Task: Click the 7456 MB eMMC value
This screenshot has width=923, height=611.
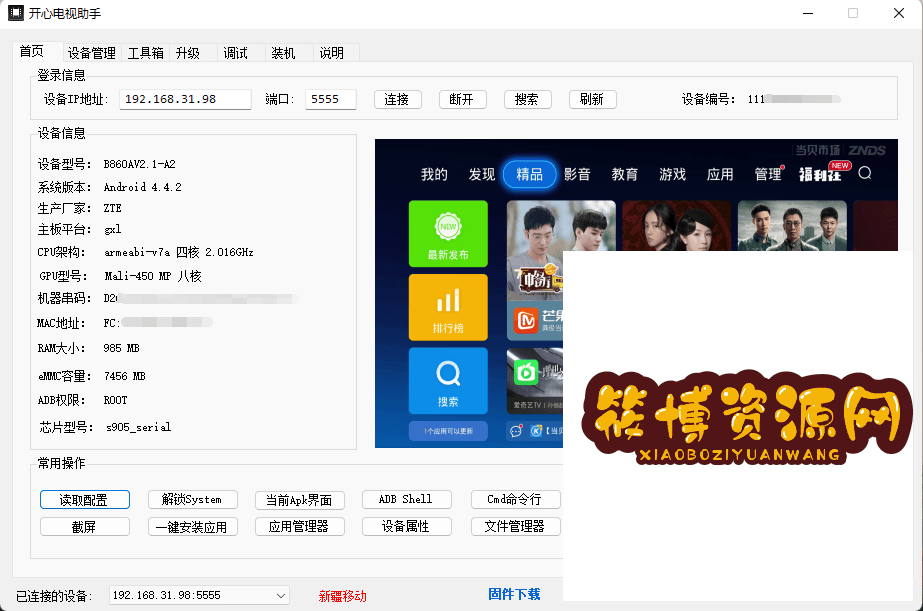Action: click(124, 376)
